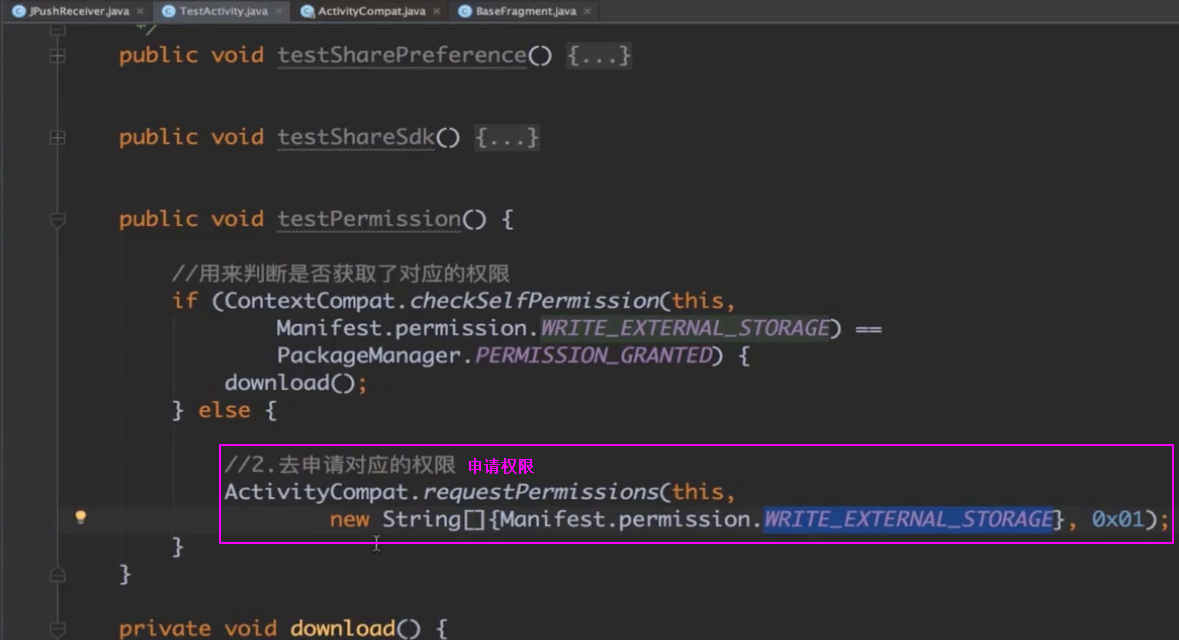The height and width of the screenshot is (640, 1179).
Task: Click the PackageManager class reference
Action: pyautogui.click(x=368, y=356)
